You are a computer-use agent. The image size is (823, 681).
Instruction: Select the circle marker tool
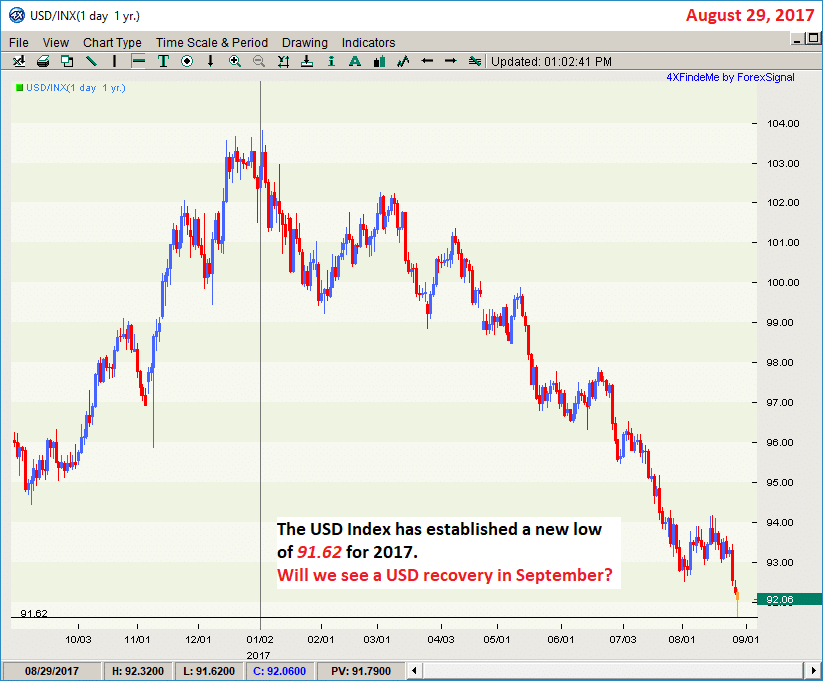(x=187, y=61)
